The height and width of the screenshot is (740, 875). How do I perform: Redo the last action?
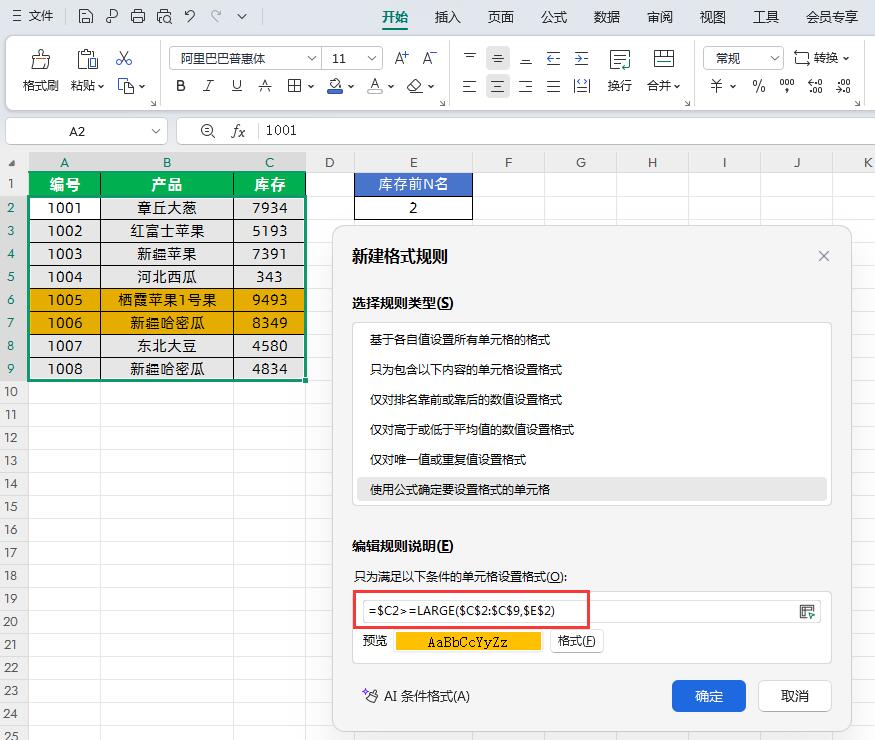(216, 16)
